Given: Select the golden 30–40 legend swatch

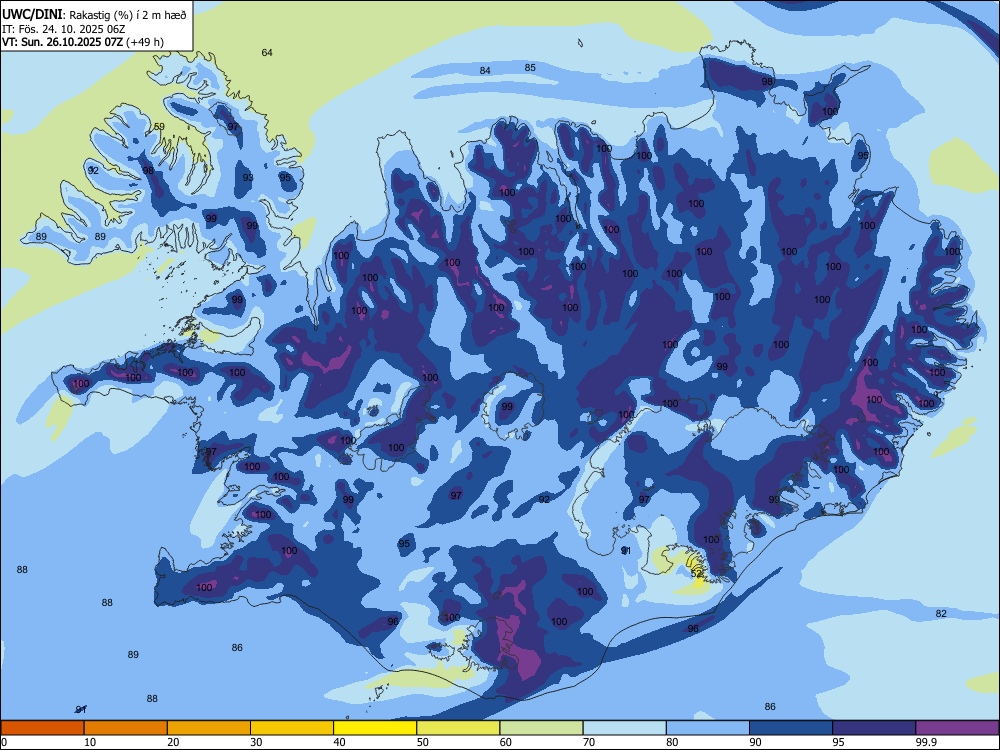Looking at the screenshot, I should click(292, 728).
